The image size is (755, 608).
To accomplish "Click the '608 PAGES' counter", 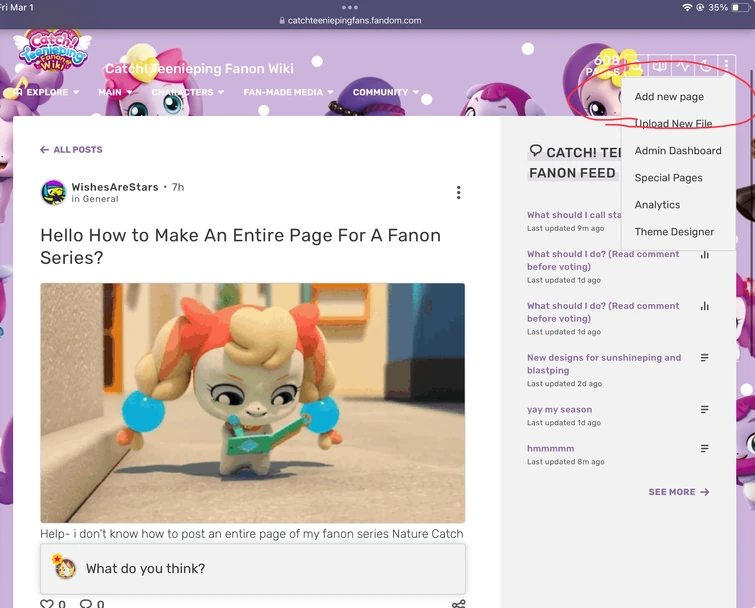I will point(604,66).
